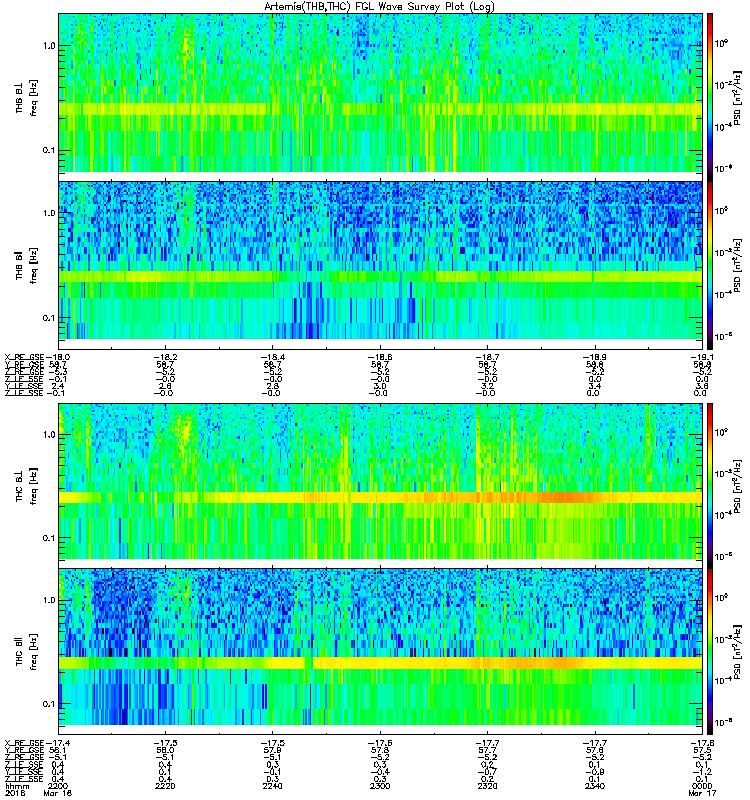
Task: Click the '2200' time tick label
Action: pos(58,786)
